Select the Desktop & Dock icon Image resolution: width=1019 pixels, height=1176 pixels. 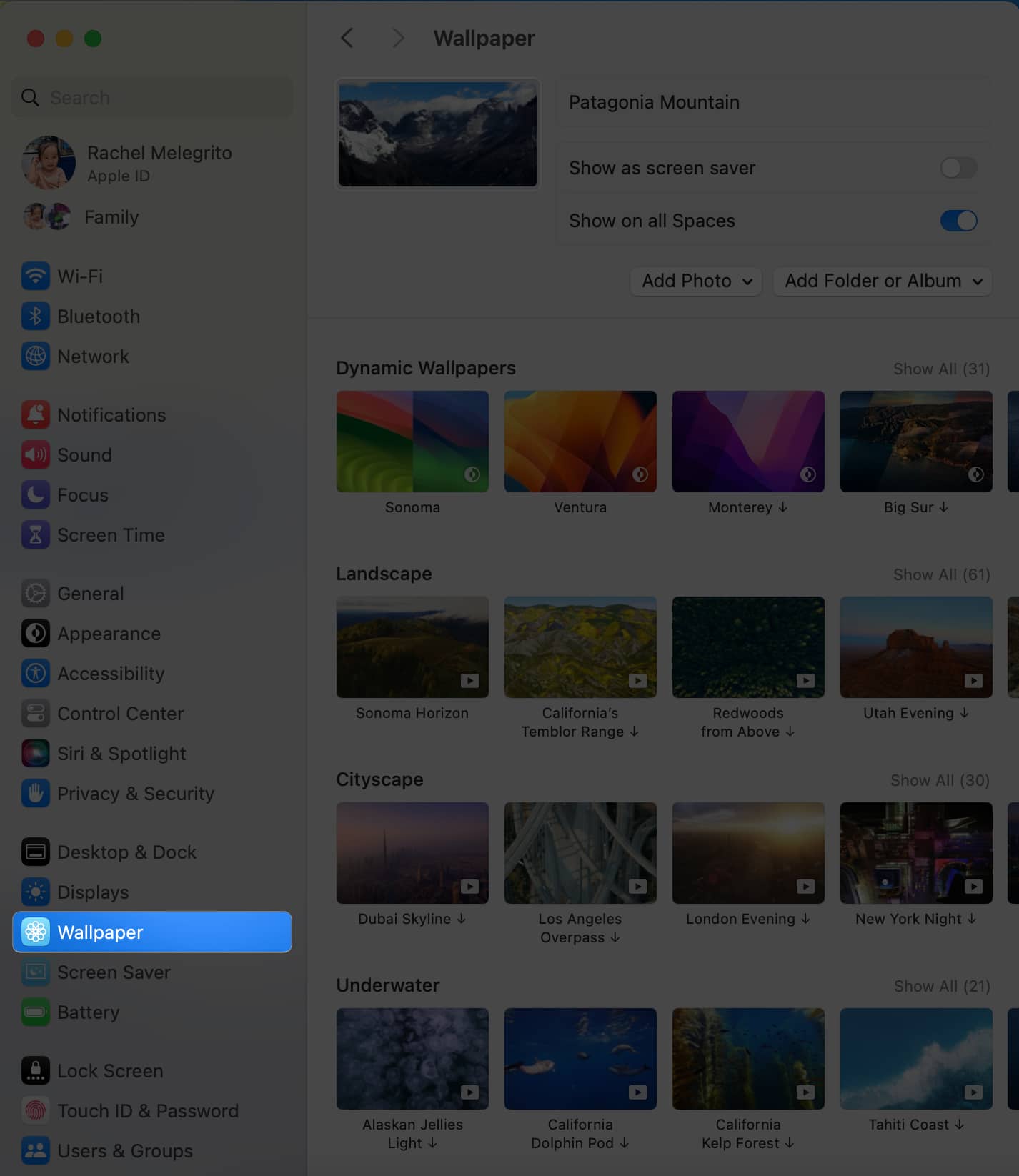click(x=35, y=852)
